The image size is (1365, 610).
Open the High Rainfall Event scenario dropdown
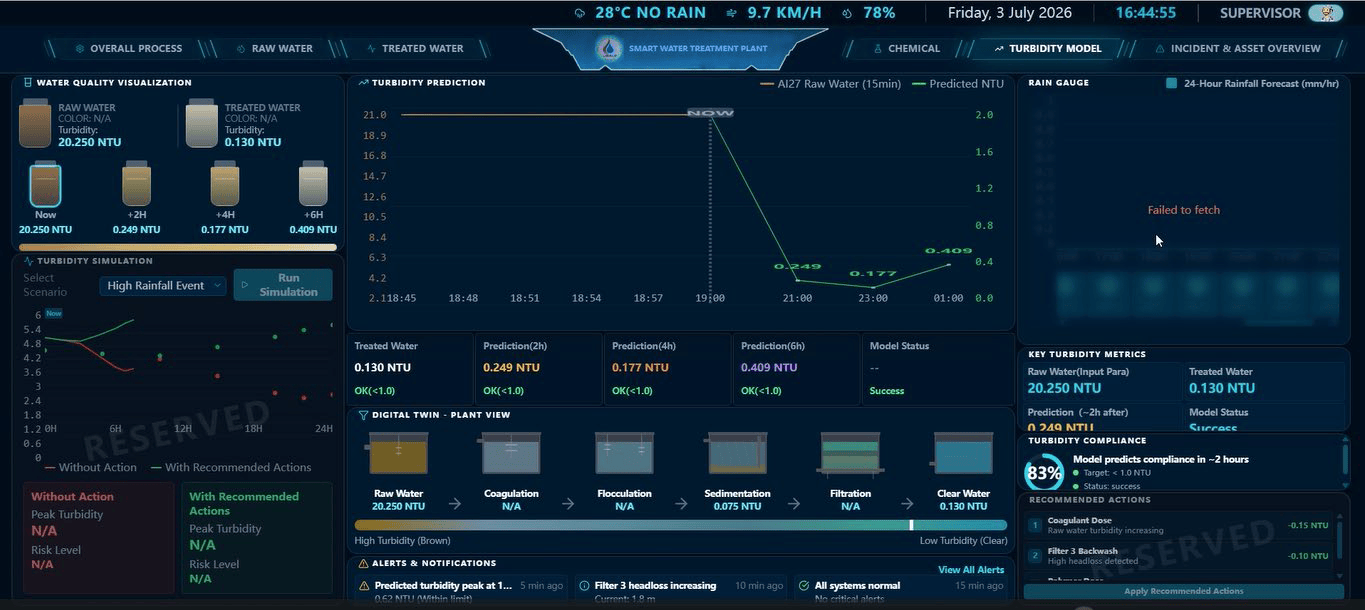(x=164, y=285)
